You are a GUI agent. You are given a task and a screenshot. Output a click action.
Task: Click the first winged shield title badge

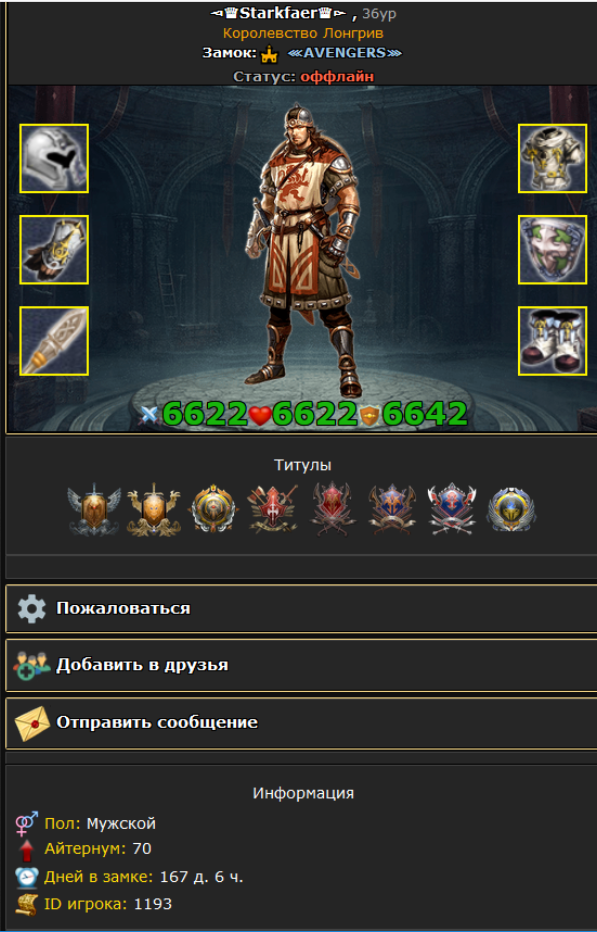click(x=94, y=510)
